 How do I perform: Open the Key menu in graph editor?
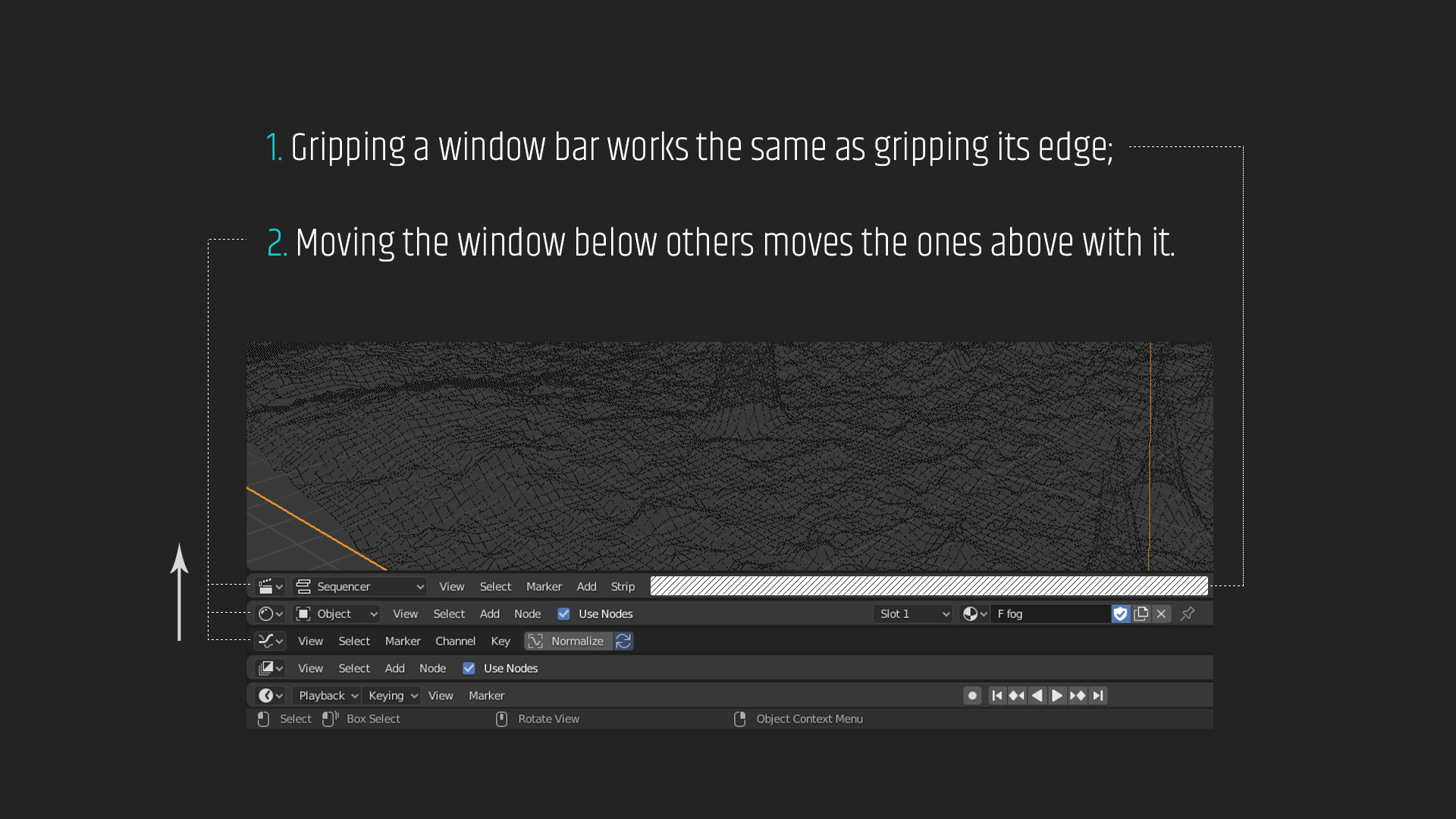[500, 641]
